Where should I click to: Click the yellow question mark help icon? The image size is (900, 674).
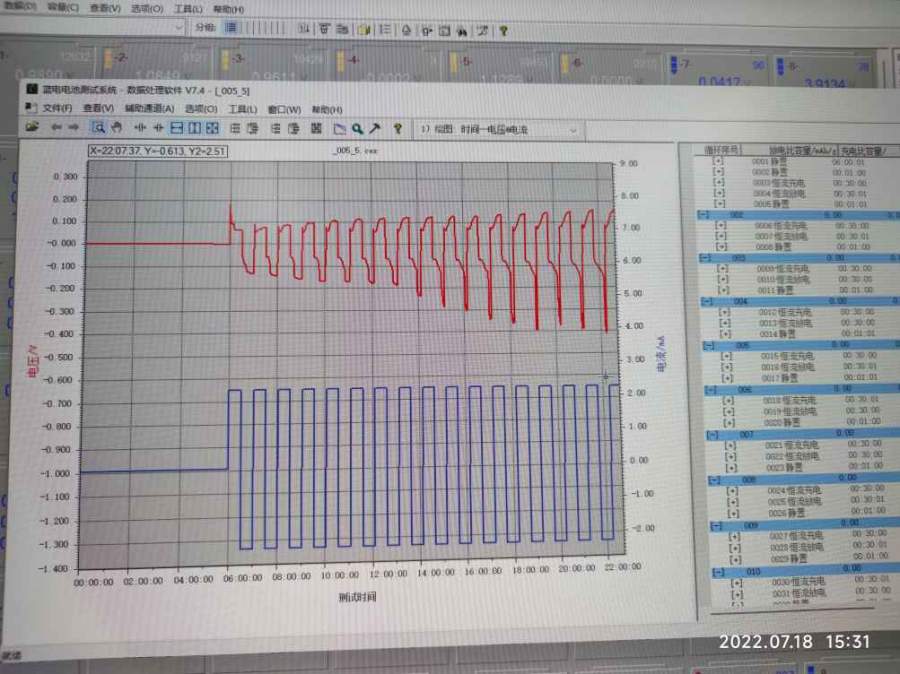pyautogui.click(x=397, y=129)
